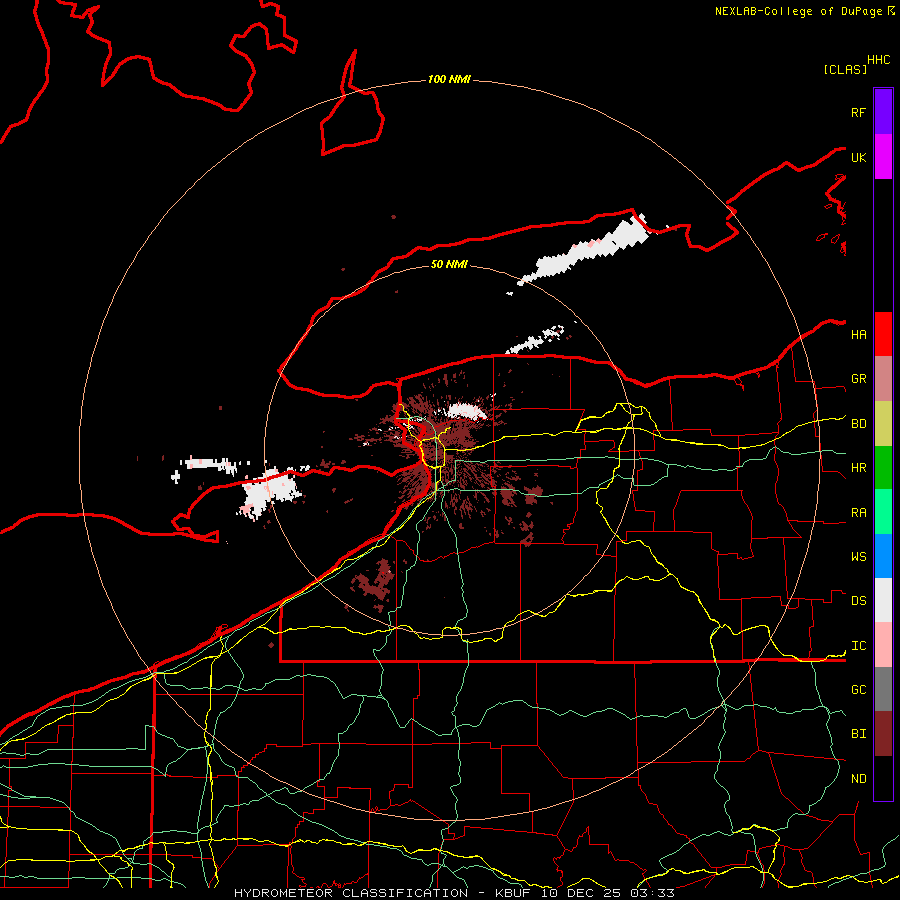Click the 'RF' legend label

tap(858, 112)
